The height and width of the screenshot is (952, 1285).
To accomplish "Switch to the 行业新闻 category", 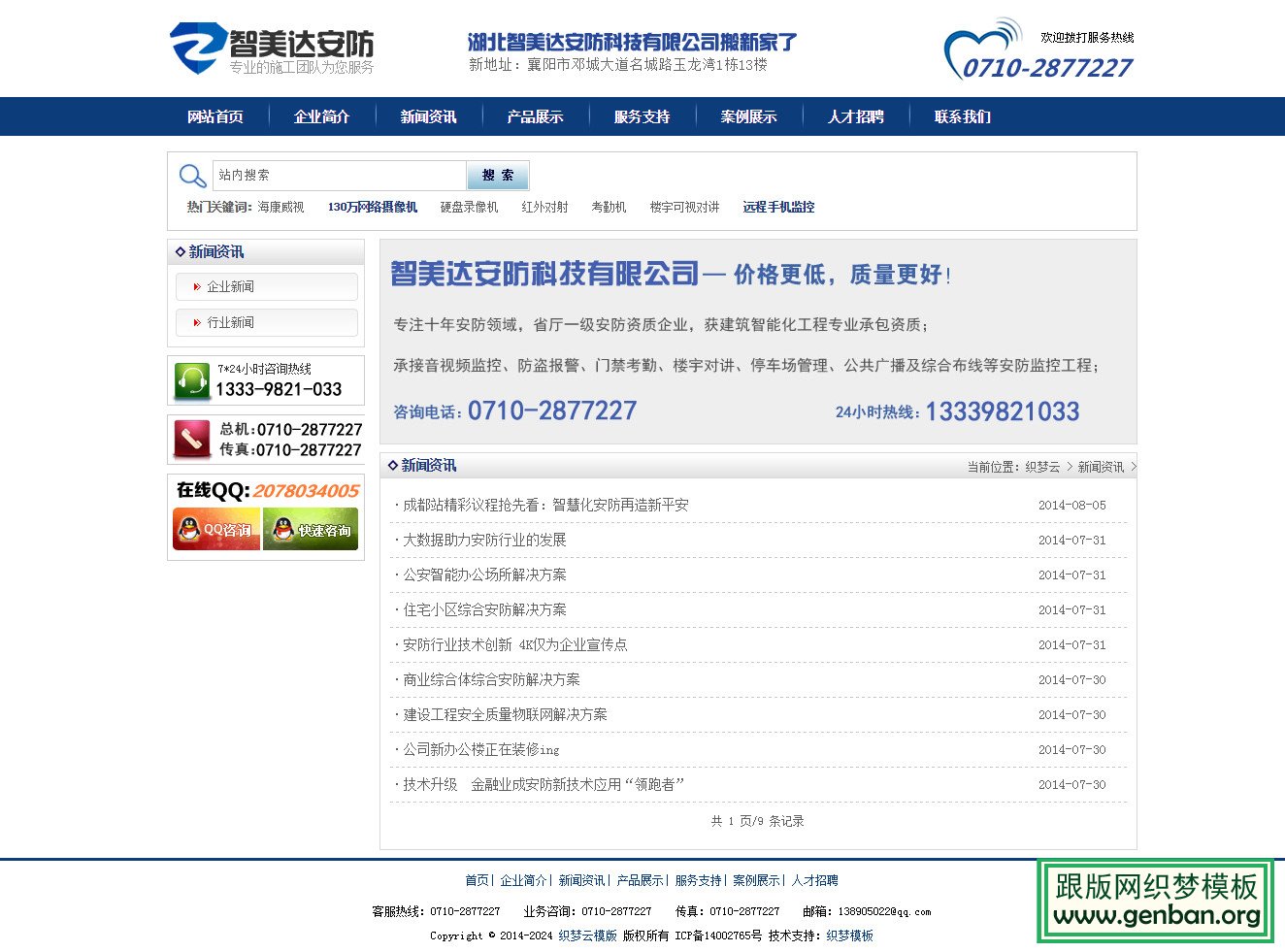I will [x=230, y=322].
